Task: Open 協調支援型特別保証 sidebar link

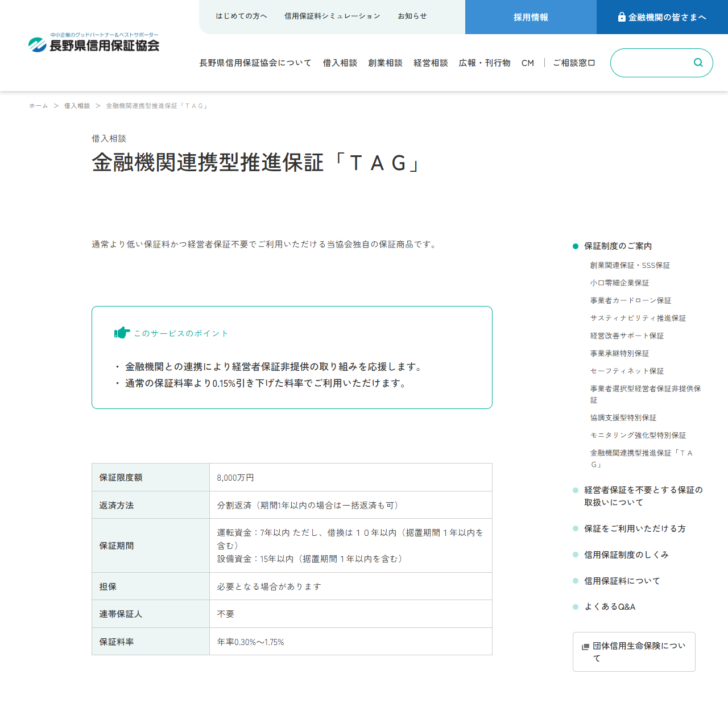Action: click(x=623, y=417)
